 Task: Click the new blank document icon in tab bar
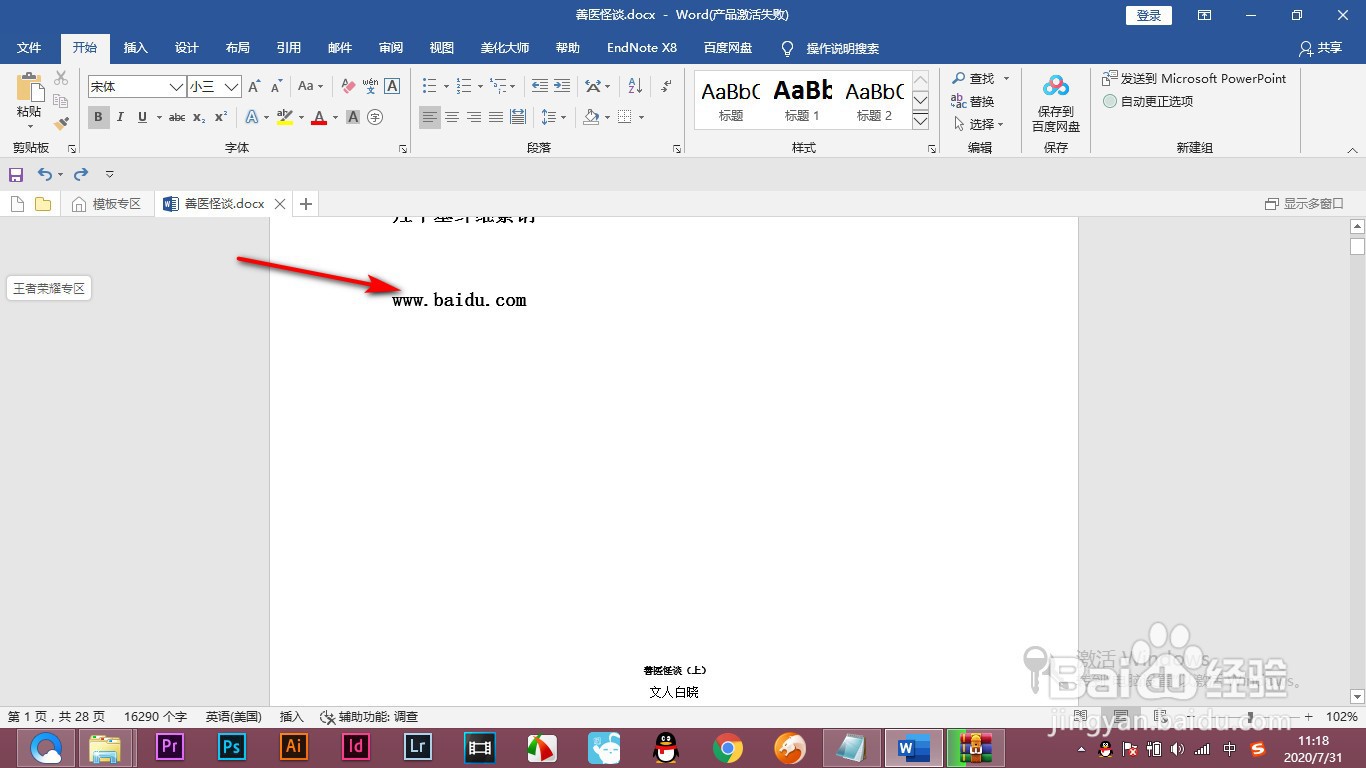17,204
